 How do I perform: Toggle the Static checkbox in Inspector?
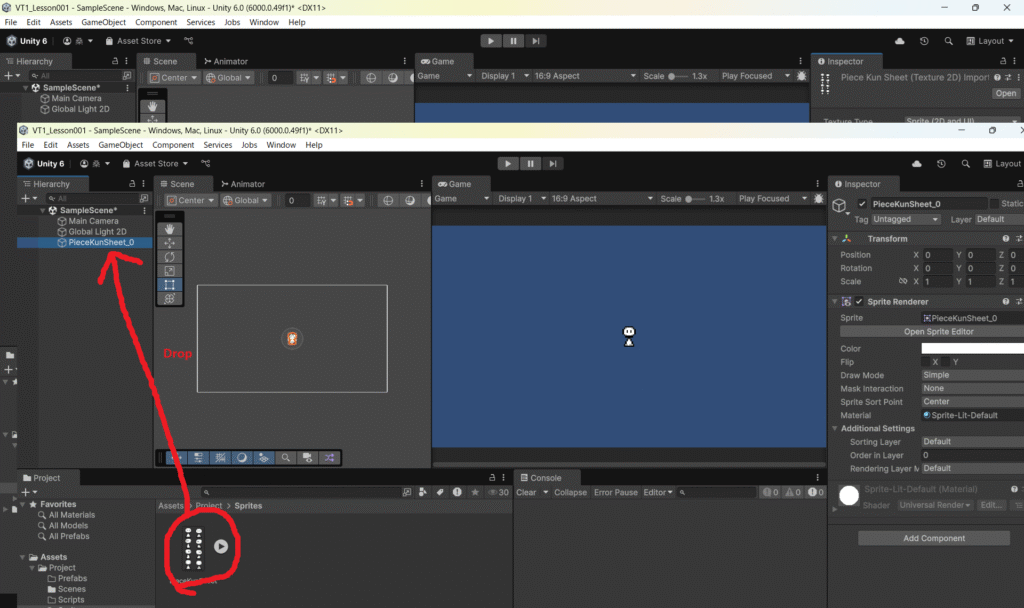[x=994, y=204]
